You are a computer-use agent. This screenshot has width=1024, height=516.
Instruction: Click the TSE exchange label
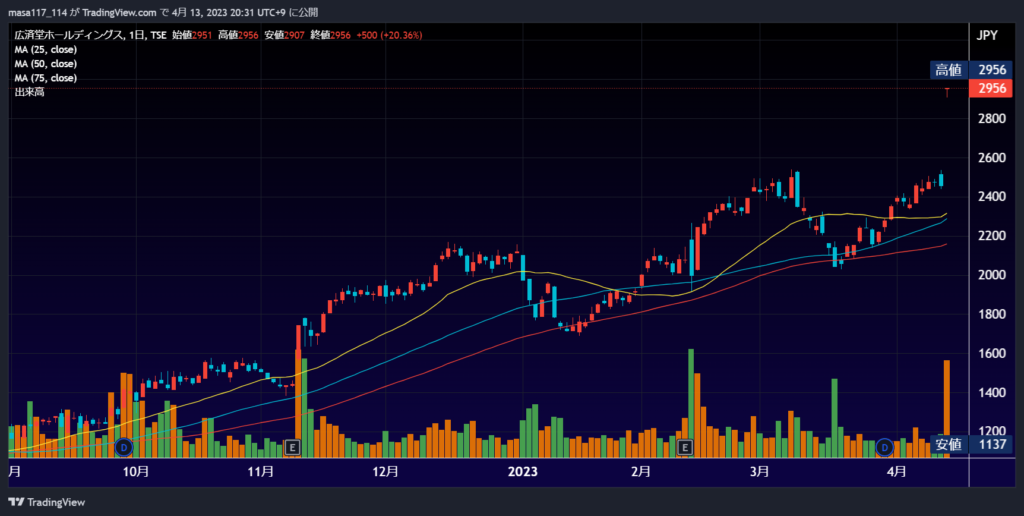click(x=158, y=35)
